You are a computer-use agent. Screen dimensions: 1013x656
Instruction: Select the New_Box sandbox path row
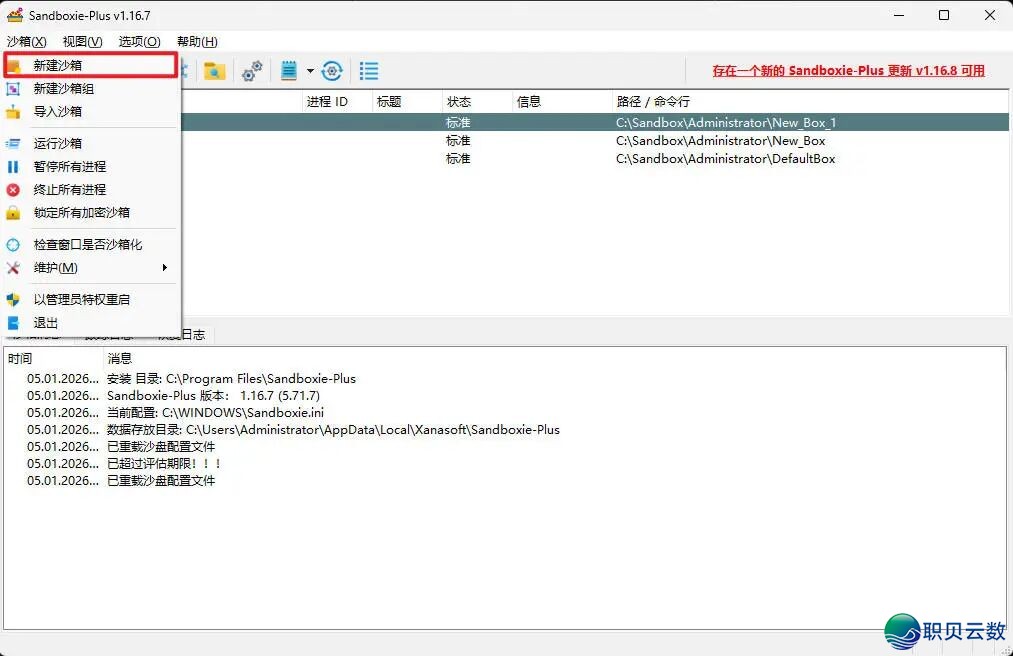(720, 141)
